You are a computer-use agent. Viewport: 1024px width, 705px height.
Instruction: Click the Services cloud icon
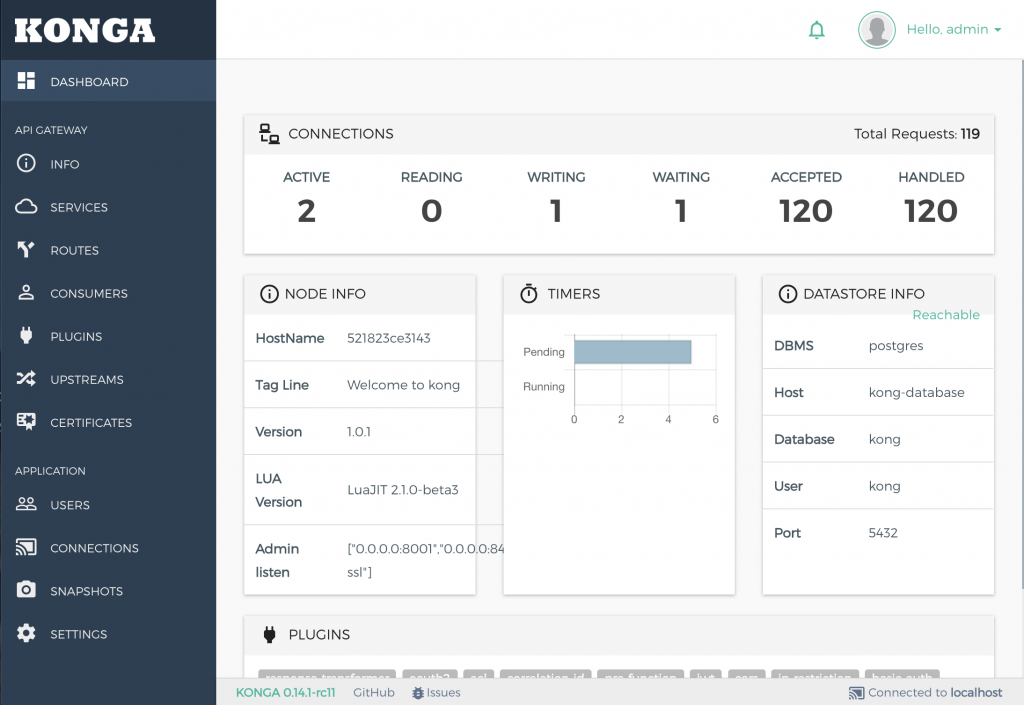coord(26,207)
